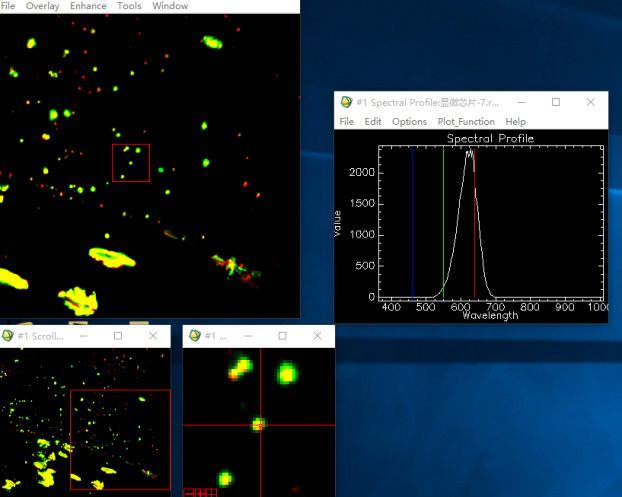The image size is (622, 497).
Task: Maximize the Spectral Profile window
Action: pyautogui.click(x=556, y=102)
